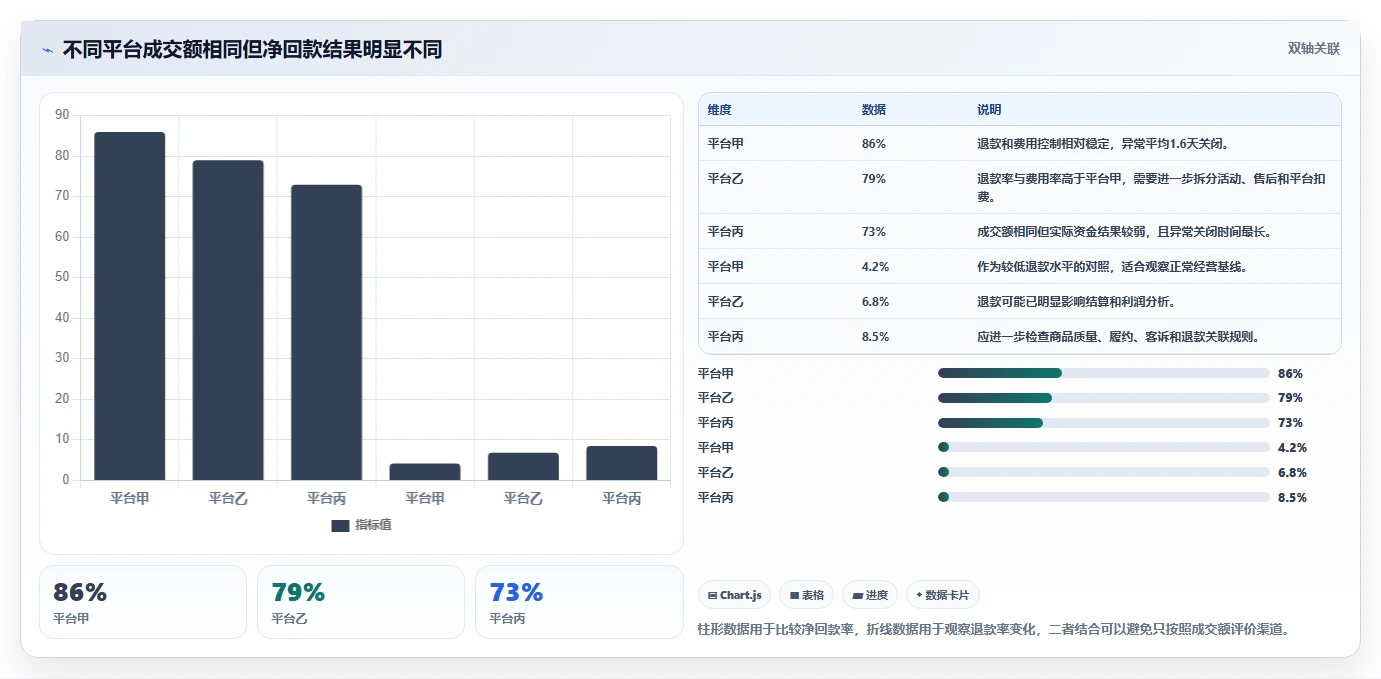Viewport: 1381px width, 679px height.
Task: Click the Chart.js chip
Action: click(x=734, y=595)
